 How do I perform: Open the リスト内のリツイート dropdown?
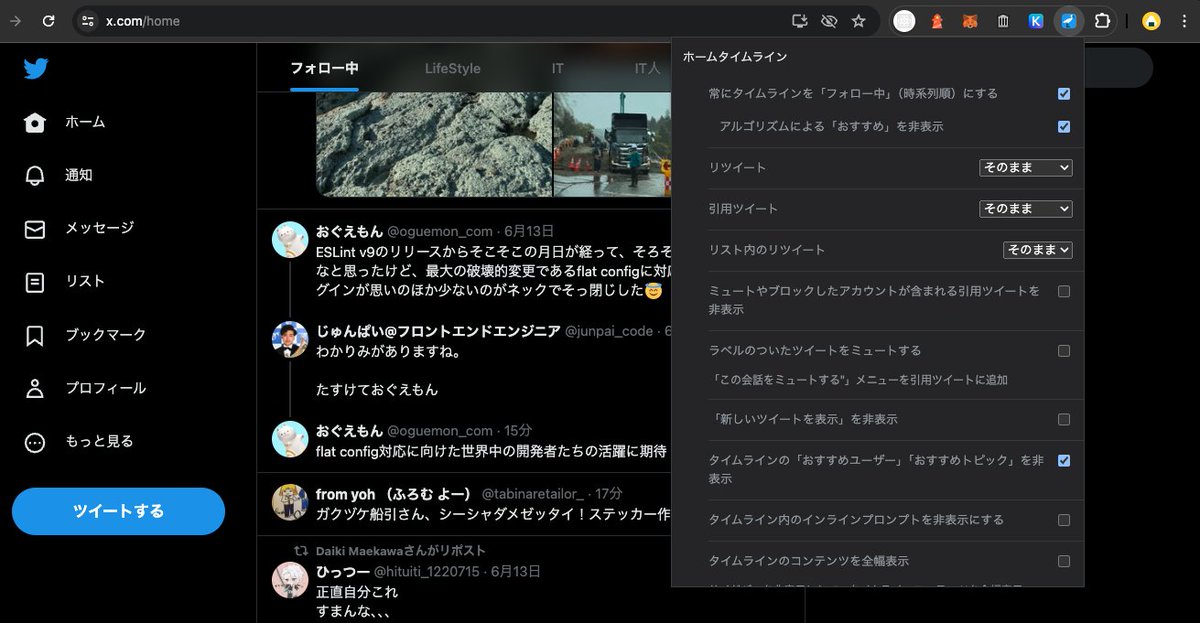[x=1037, y=250]
